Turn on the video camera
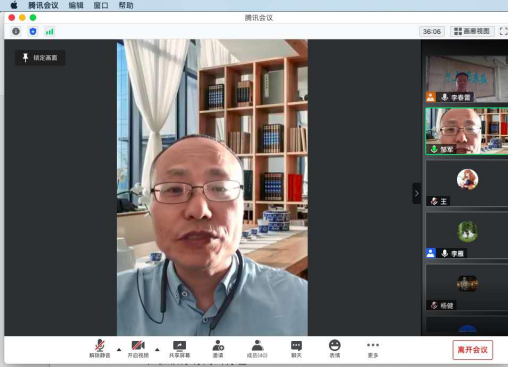 click(x=138, y=349)
